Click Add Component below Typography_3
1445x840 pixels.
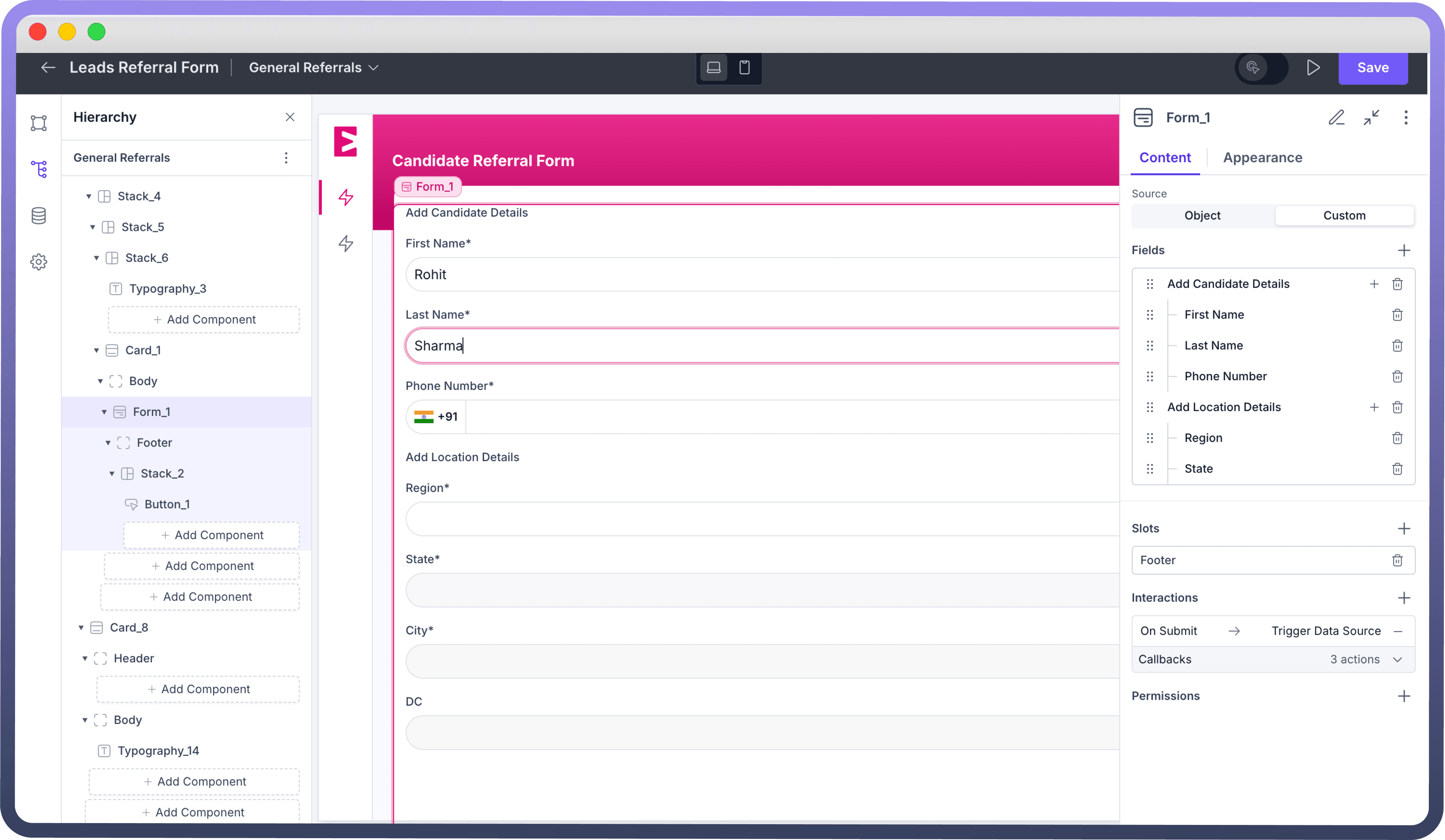coord(204,319)
